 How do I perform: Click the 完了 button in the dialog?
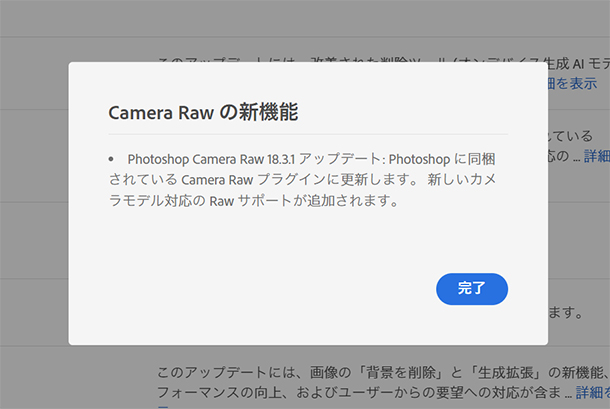click(472, 289)
